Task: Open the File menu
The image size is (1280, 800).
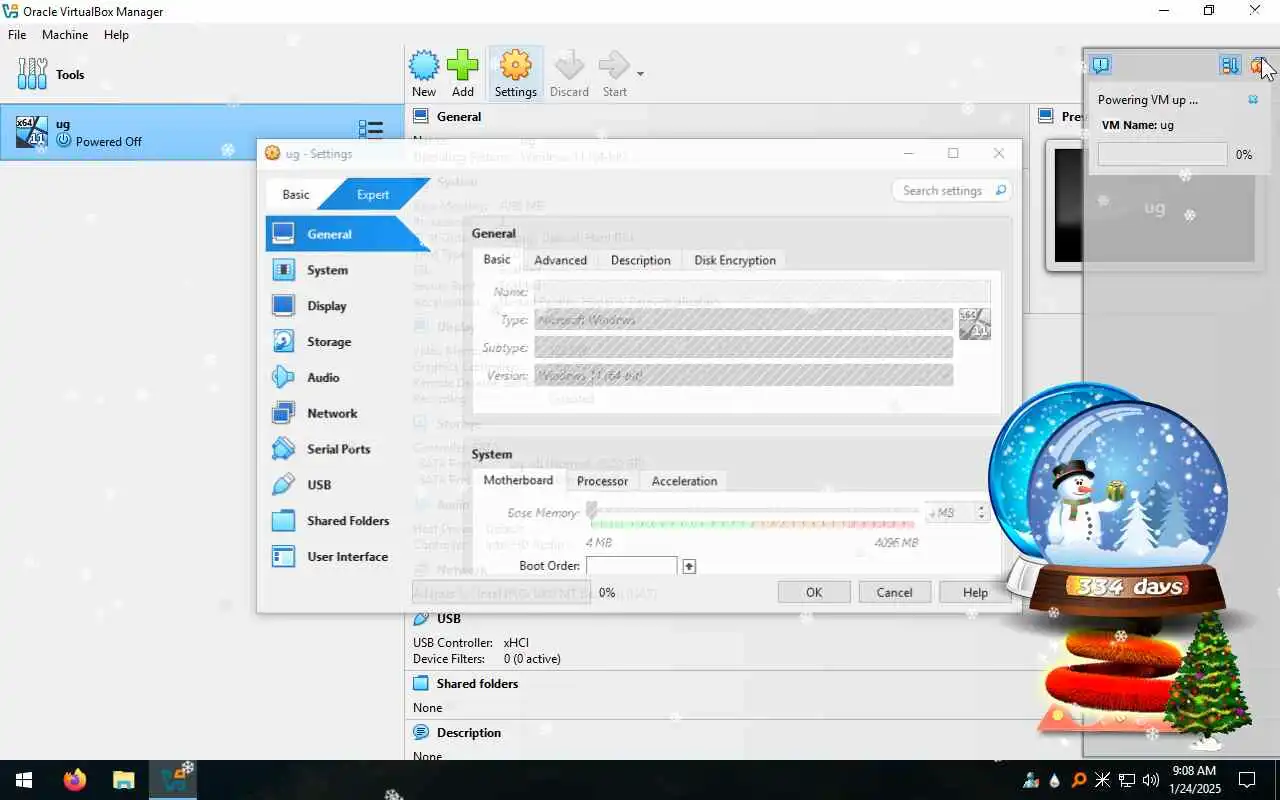Action: pyautogui.click(x=17, y=34)
